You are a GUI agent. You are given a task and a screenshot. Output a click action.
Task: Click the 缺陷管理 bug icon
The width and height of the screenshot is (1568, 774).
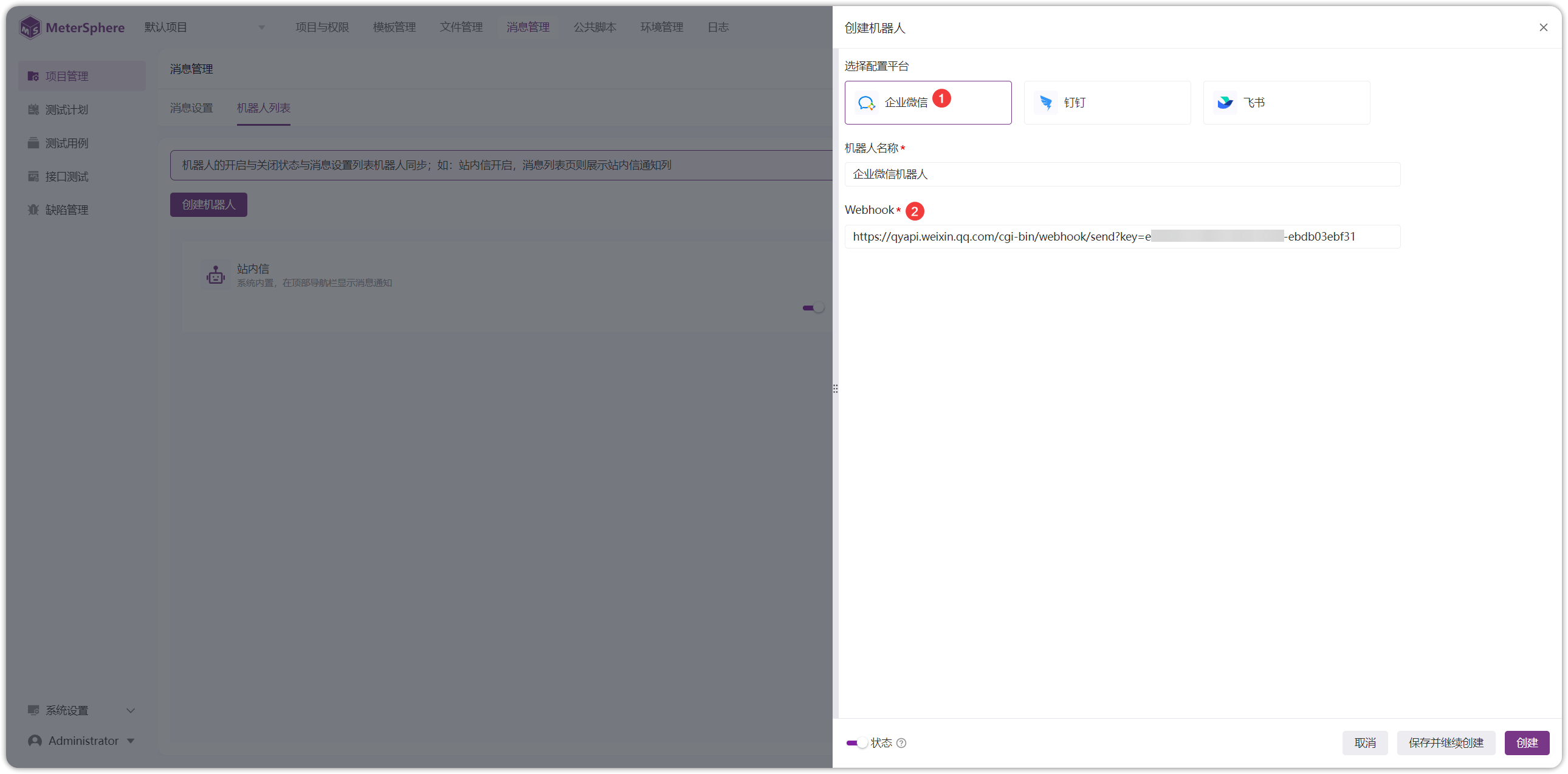[x=33, y=210]
